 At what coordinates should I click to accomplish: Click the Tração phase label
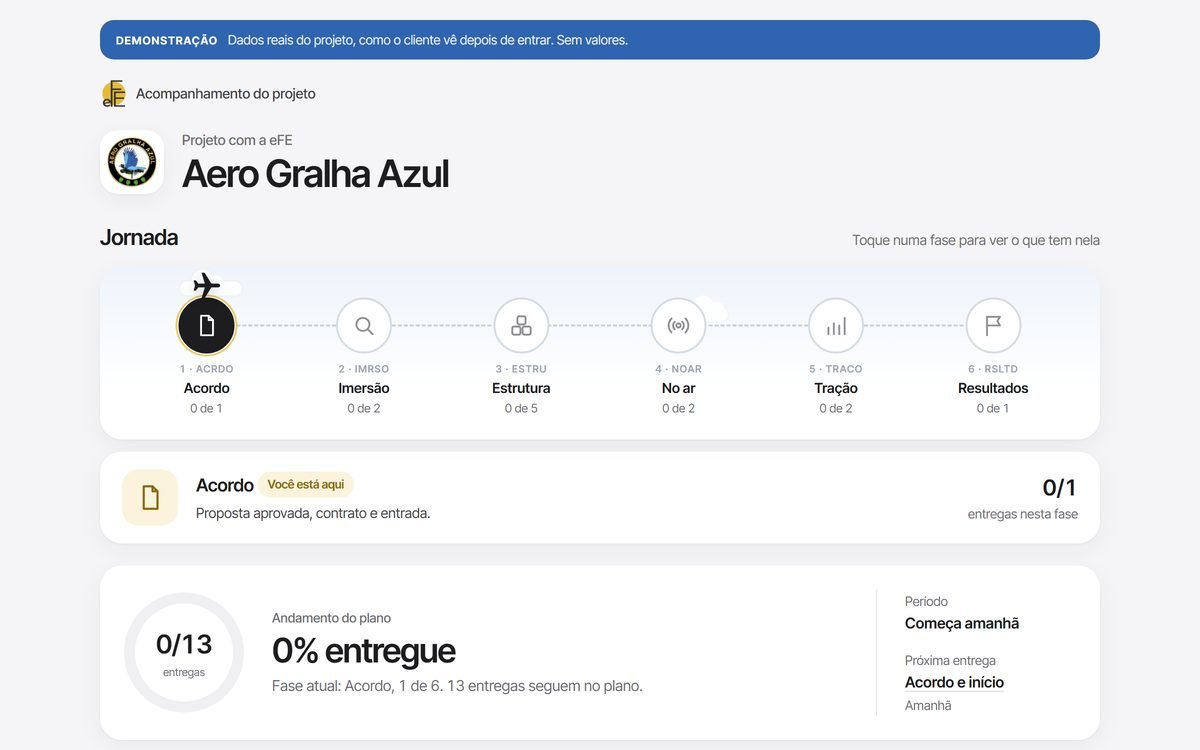click(x=836, y=388)
